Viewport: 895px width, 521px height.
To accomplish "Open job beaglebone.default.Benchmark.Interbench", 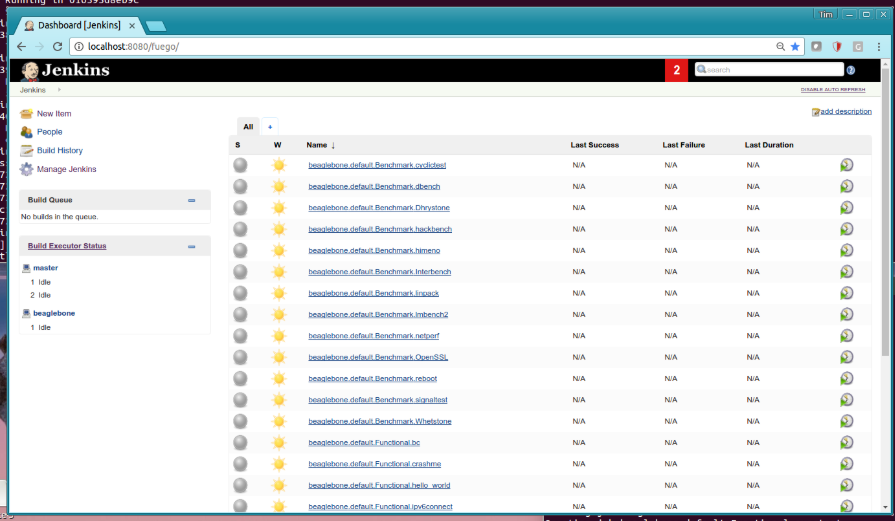I will click(x=380, y=272).
